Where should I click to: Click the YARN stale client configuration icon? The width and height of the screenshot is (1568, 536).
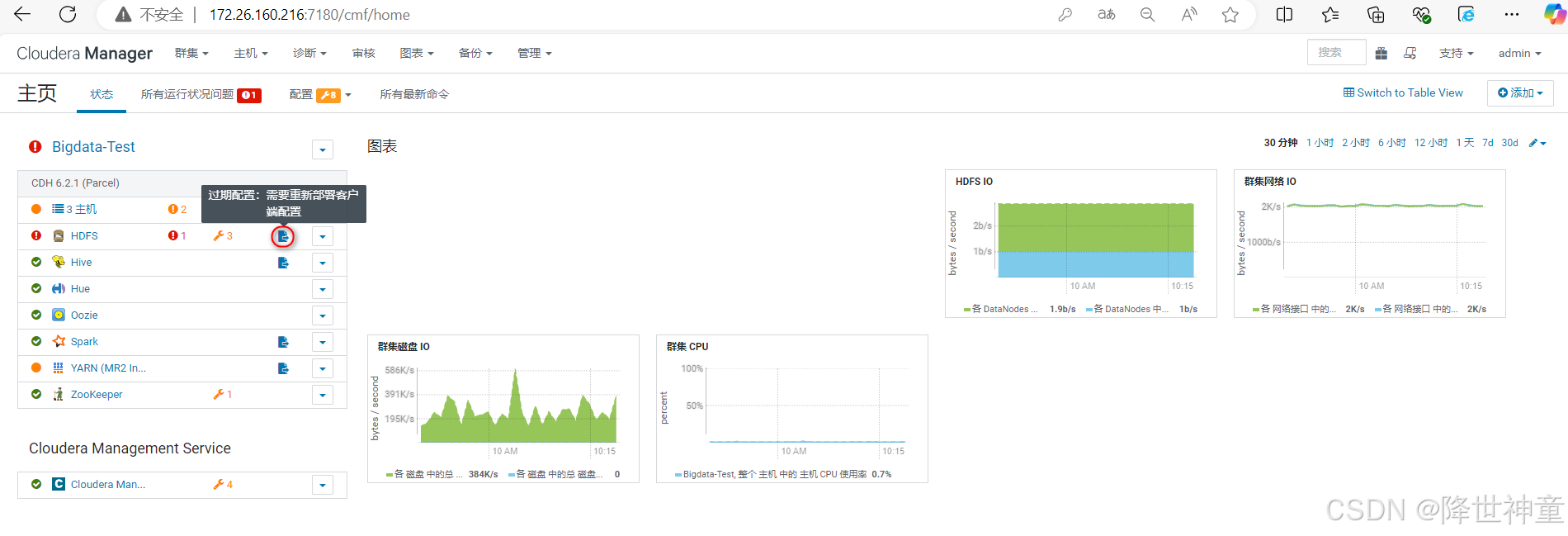283,368
